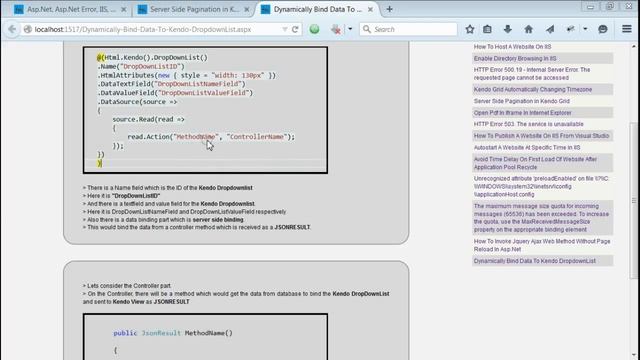Show bookmarks list icon
Viewport: 640px width, 360px height.
click(x=487, y=29)
